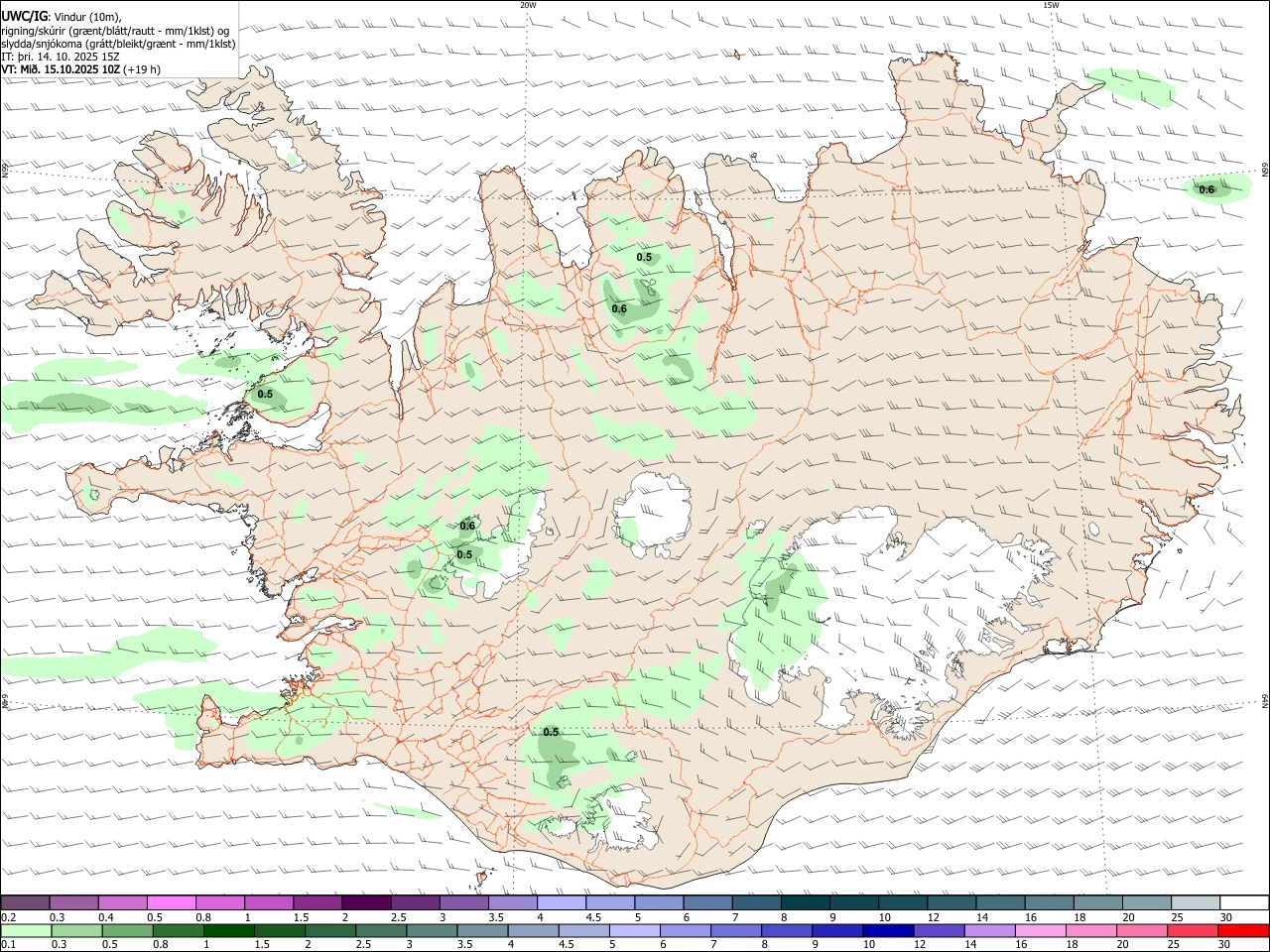Pick the dark green 1–1.5 legend swatch
Screen dimensions: 1270x952
(x=229, y=930)
